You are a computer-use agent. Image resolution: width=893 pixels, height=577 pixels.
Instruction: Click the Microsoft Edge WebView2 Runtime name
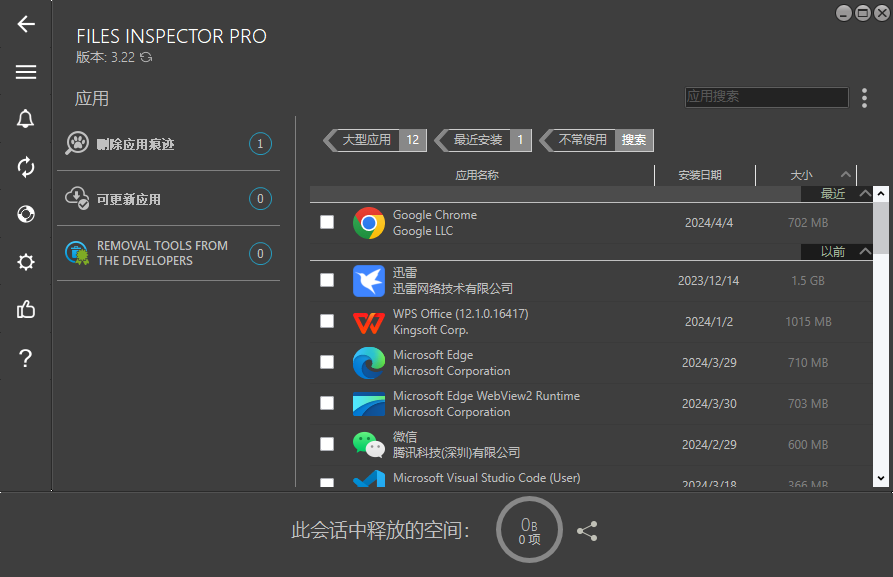[486, 396]
